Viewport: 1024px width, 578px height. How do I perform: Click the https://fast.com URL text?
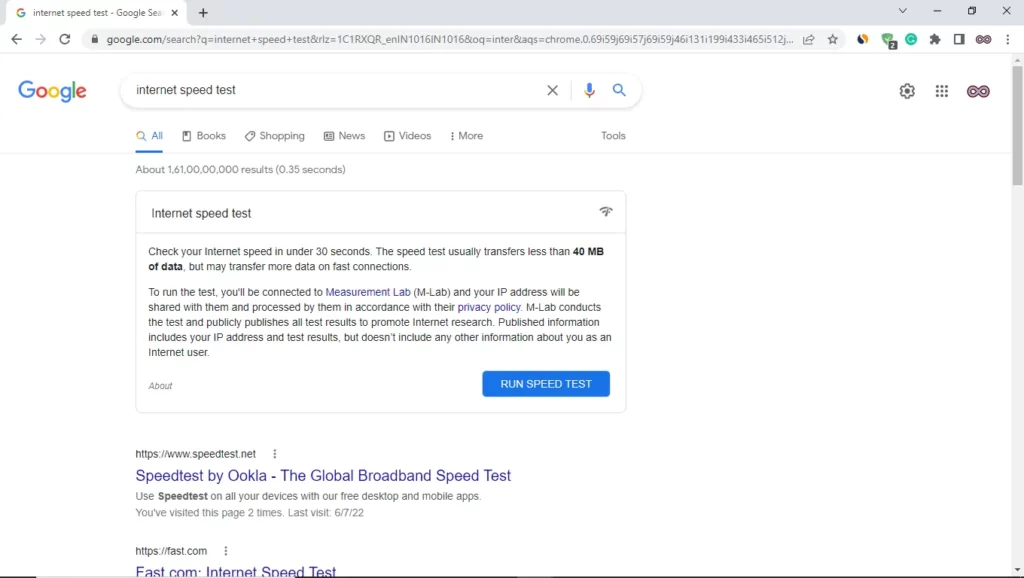coord(171,551)
